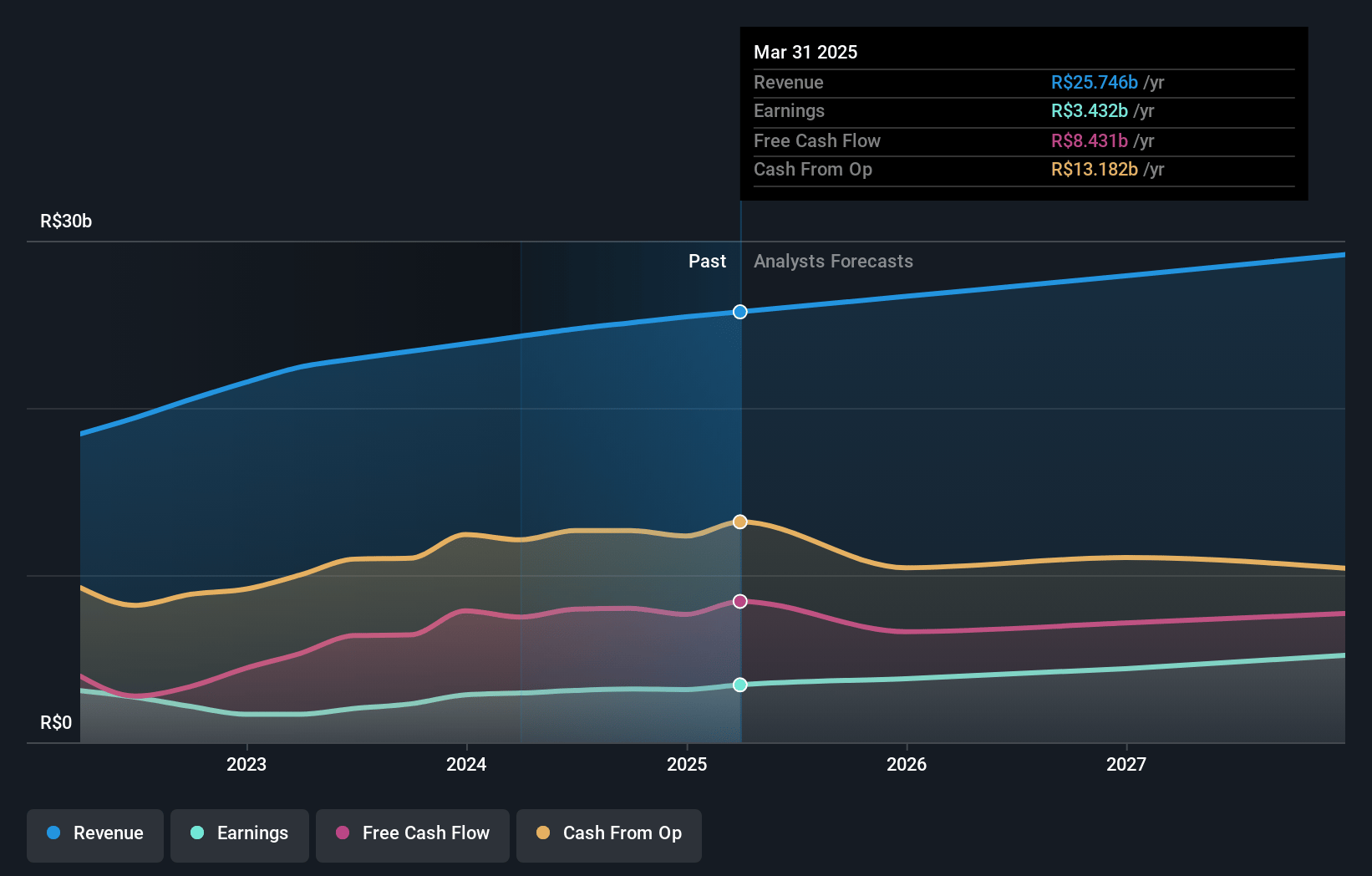
Task: Click the R$0 y-axis label
Action: point(56,722)
